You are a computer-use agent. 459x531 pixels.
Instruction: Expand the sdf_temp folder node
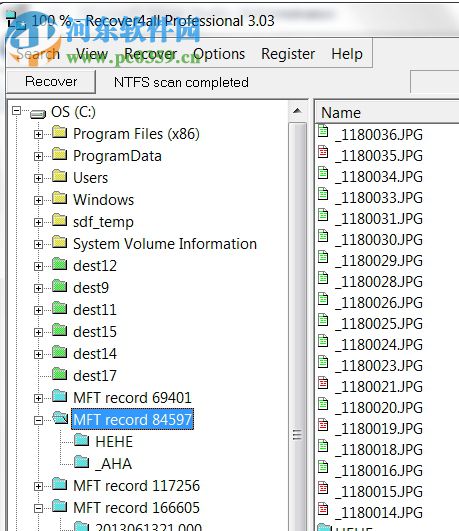pos(38,222)
